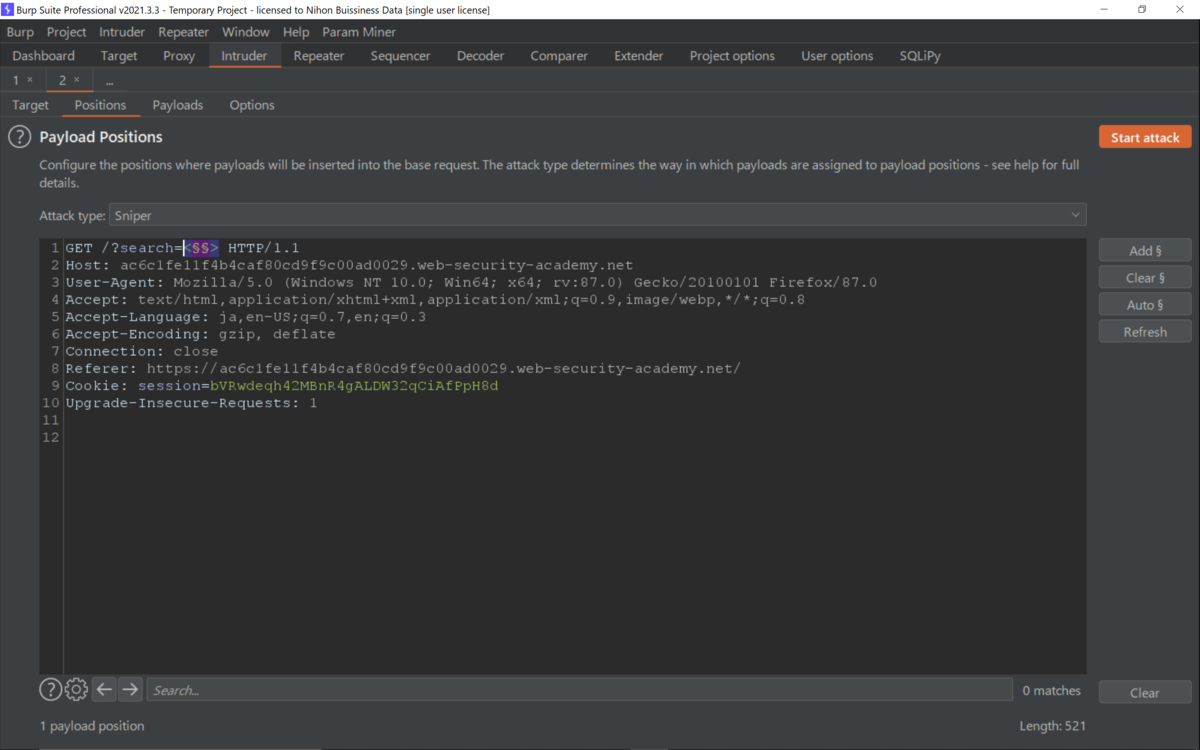Open the Repeater menu
The height and width of the screenshot is (750, 1200).
tap(184, 32)
